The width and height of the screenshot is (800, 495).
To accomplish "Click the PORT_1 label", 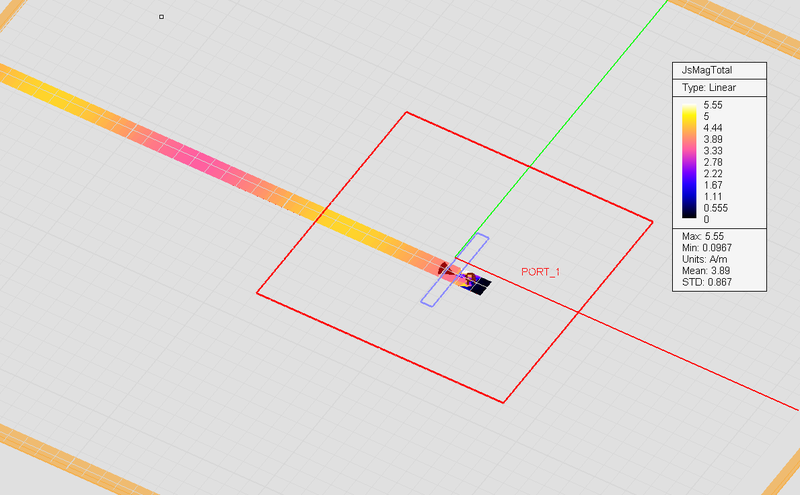I will tap(540, 272).
